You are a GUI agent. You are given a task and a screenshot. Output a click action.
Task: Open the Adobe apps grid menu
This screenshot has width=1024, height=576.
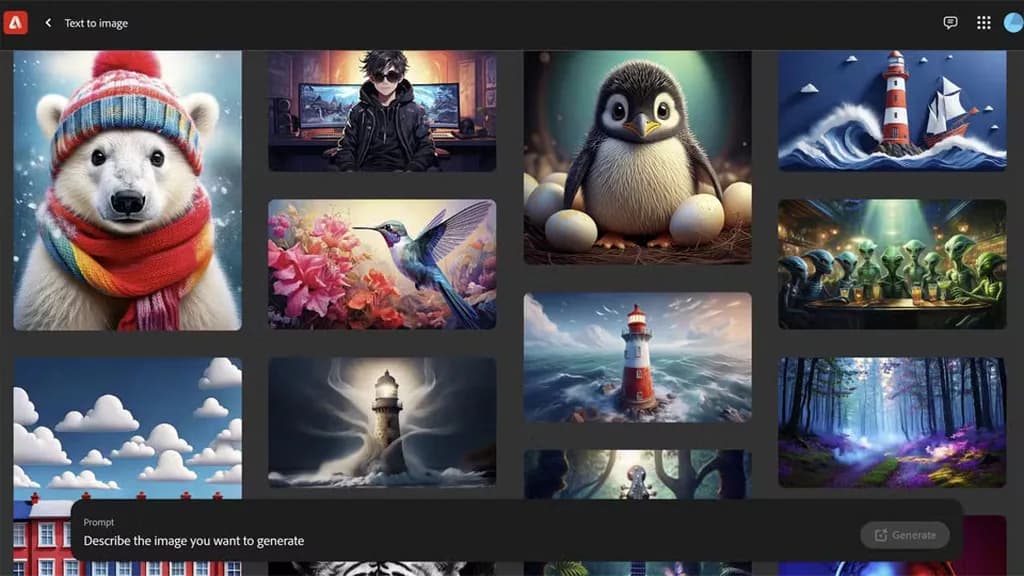tap(984, 22)
